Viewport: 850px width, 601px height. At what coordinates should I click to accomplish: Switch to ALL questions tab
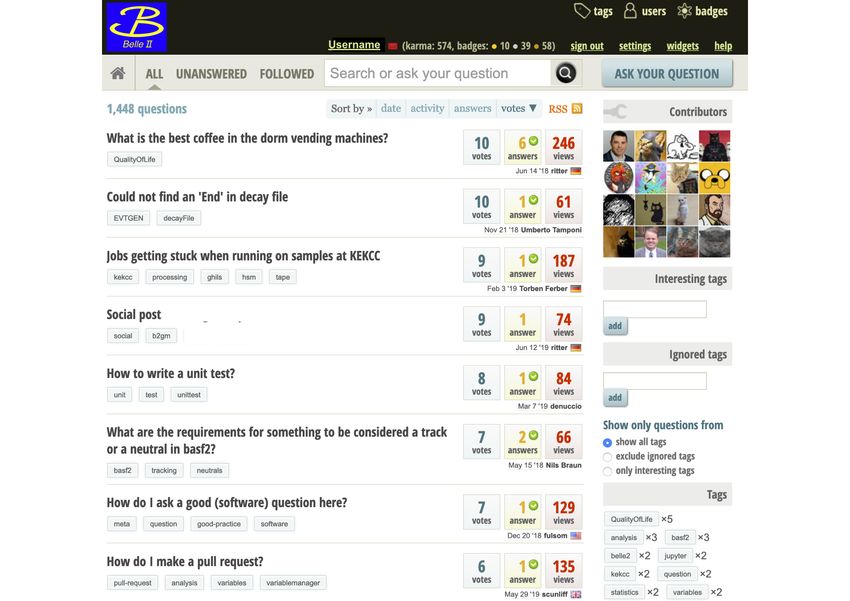154,74
